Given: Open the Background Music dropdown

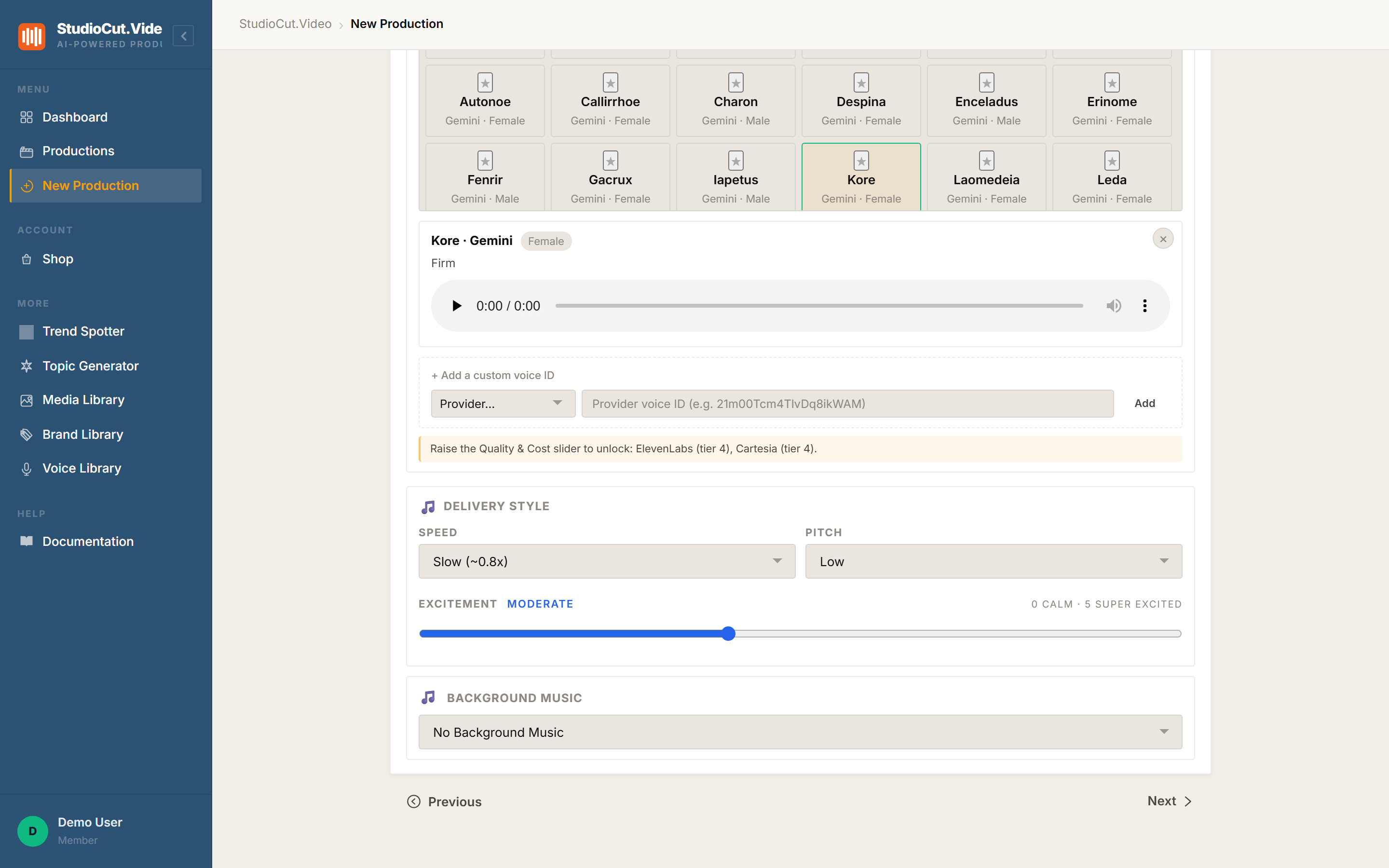Looking at the screenshot, I should [800, 732].
